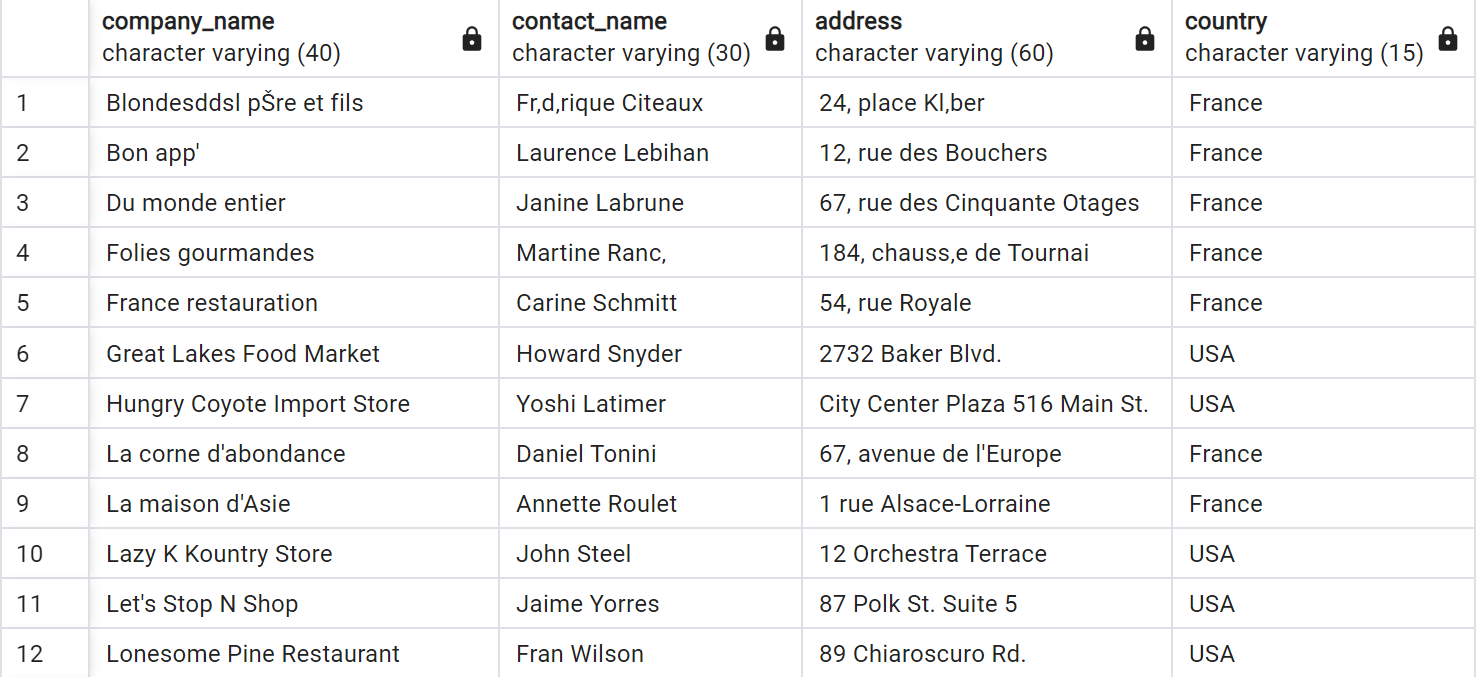Image resolution: width=1476 pixels, height=678 pixels.
Task: Select row number 12
Action: [x=45, y=653]
